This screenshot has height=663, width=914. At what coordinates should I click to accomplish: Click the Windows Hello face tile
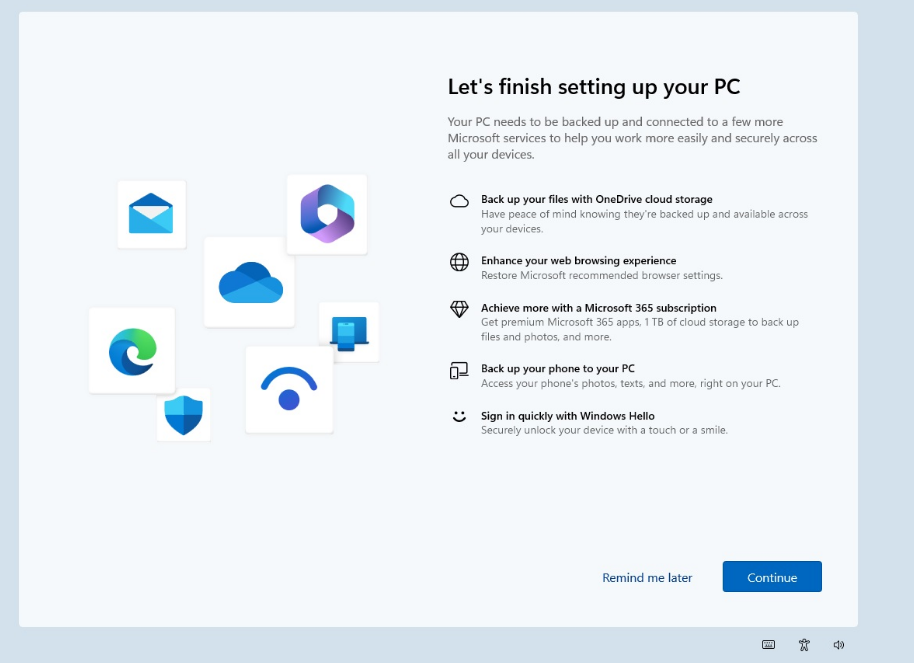[289, 390]
